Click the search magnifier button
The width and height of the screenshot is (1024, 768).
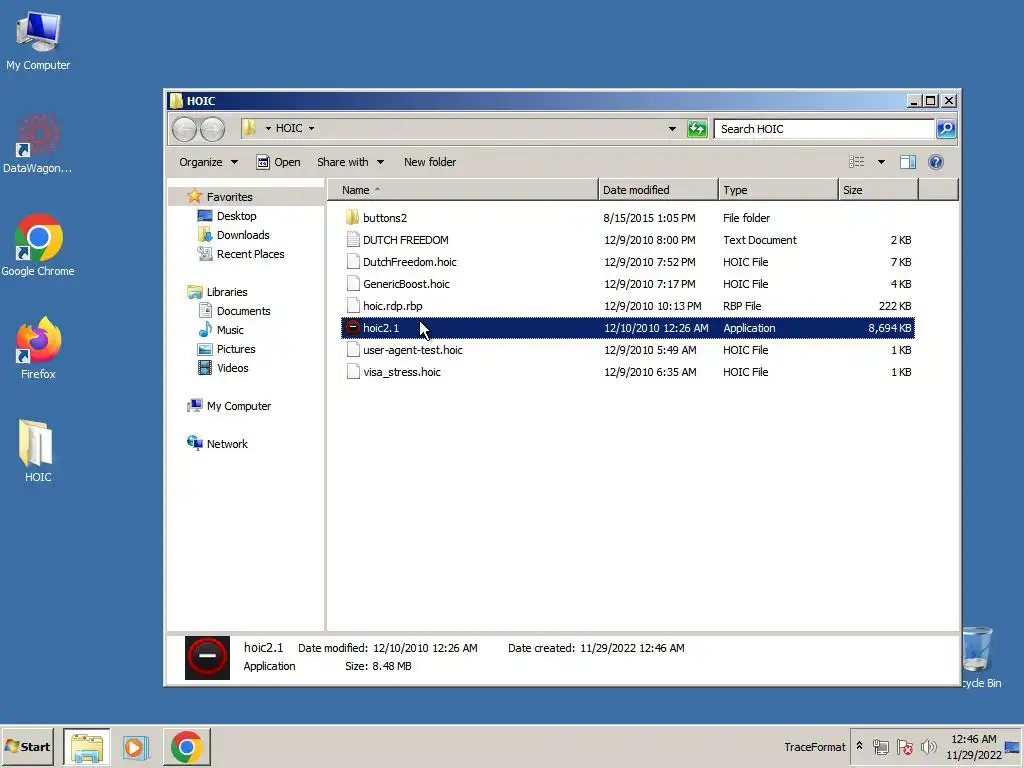(946, 129)
